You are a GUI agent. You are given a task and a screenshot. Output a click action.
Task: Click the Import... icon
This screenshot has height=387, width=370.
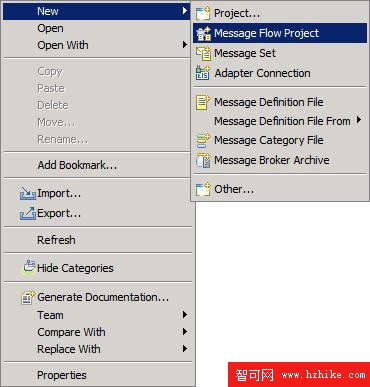(28, 193)
